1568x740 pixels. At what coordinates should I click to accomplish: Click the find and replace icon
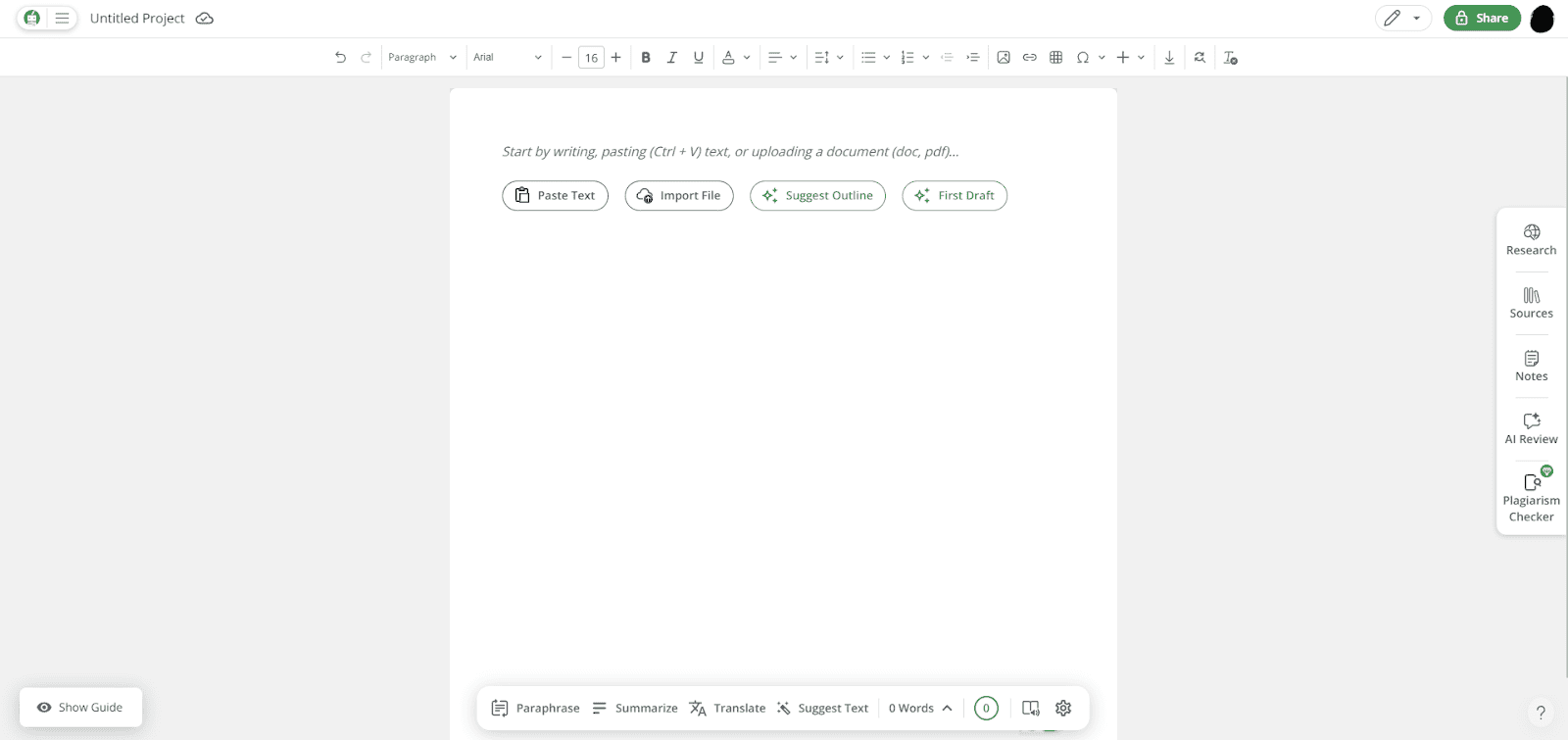(1200, 58)
